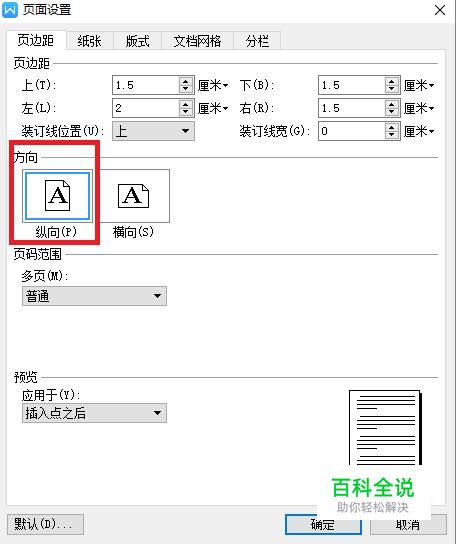Open unit dropdown for 下(B) margin
This screenshot has width=456, height=545.
point(419,85)
